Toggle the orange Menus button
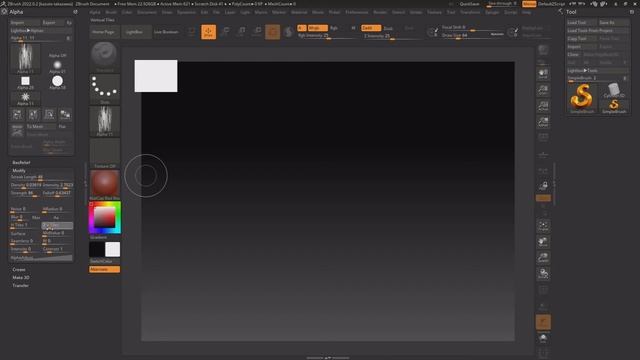 529,4
